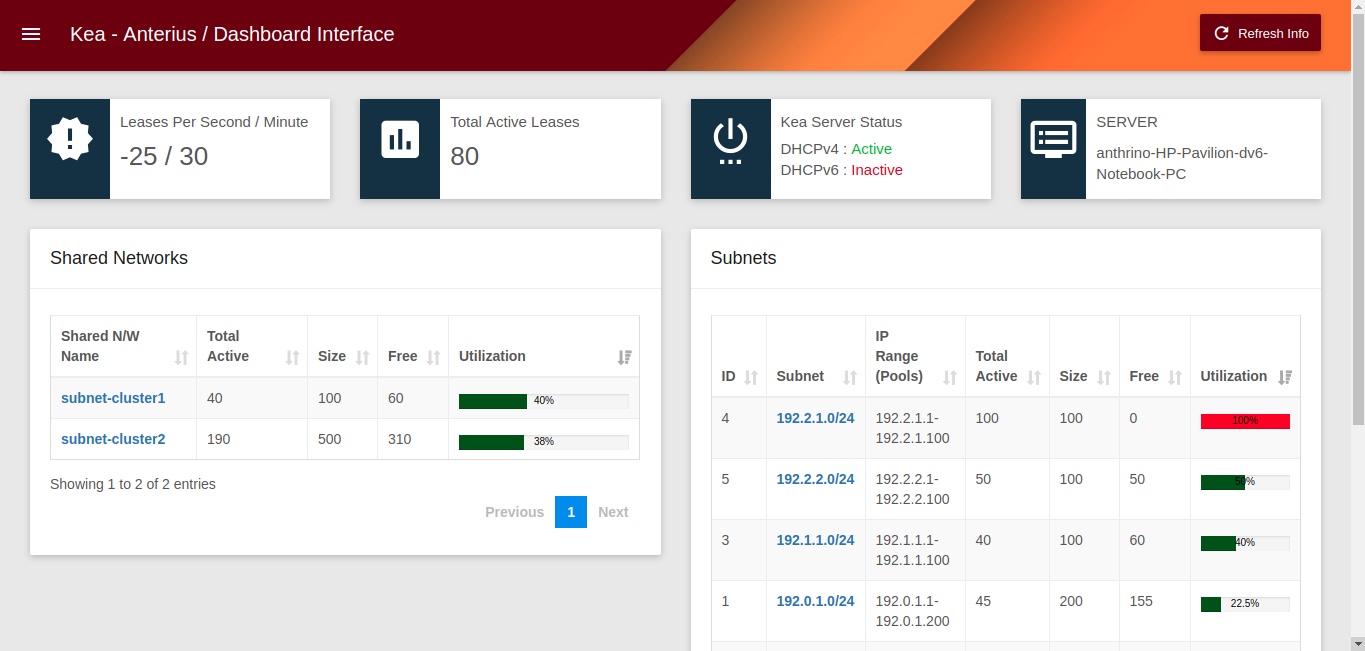This screenshot has height=651, width=1365.
Task: Sort Subnets table by Total Active column
Action: [x=1008, y=356]
